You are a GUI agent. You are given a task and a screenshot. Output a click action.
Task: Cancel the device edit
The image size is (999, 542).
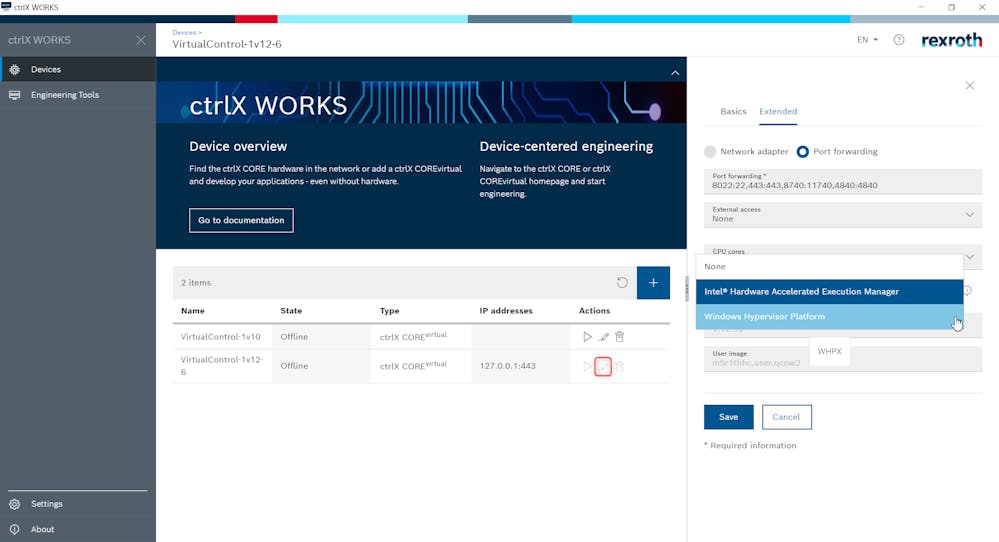[786, 417]
